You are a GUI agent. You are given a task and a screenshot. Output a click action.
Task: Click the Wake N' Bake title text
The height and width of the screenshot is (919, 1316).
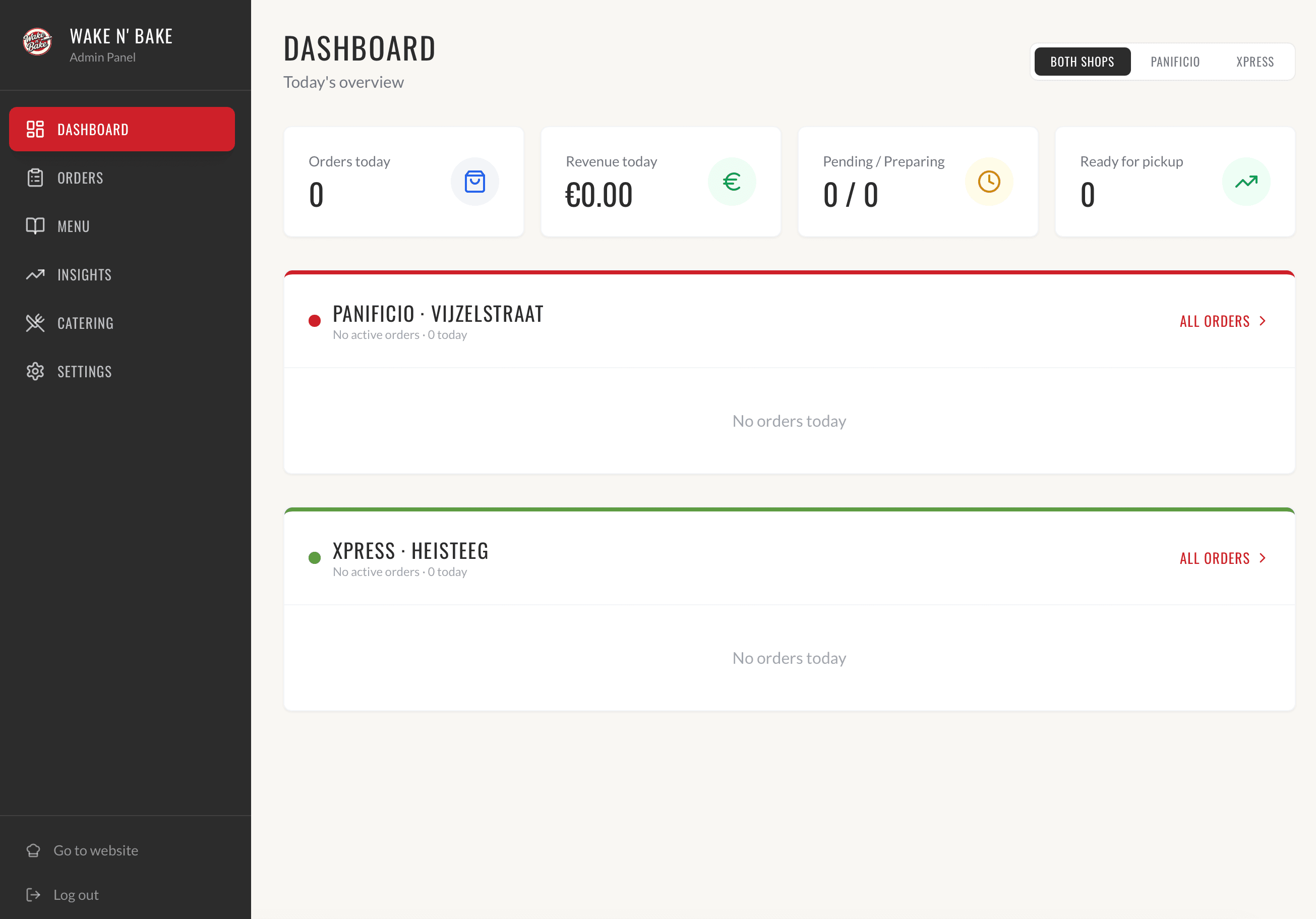pos(121,37)
